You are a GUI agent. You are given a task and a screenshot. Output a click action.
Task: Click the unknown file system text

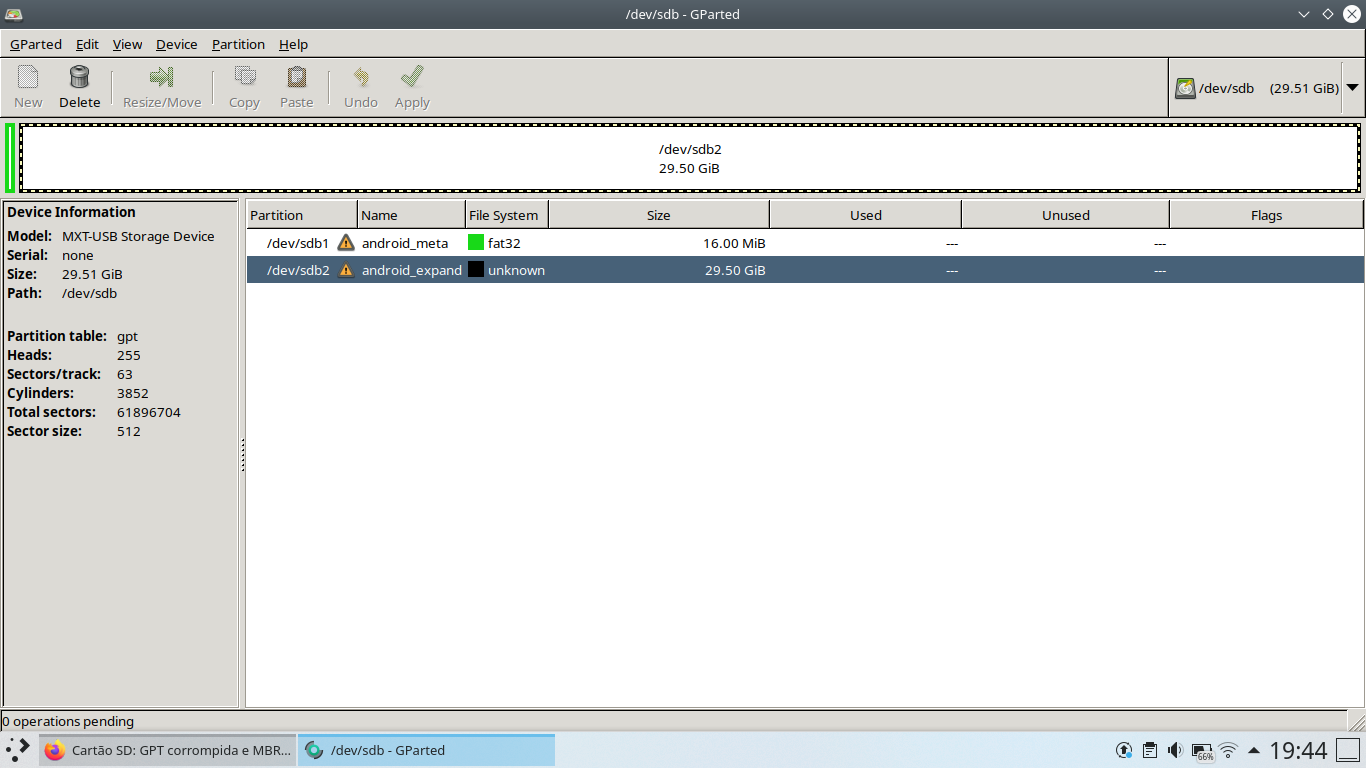click(516, 270)
